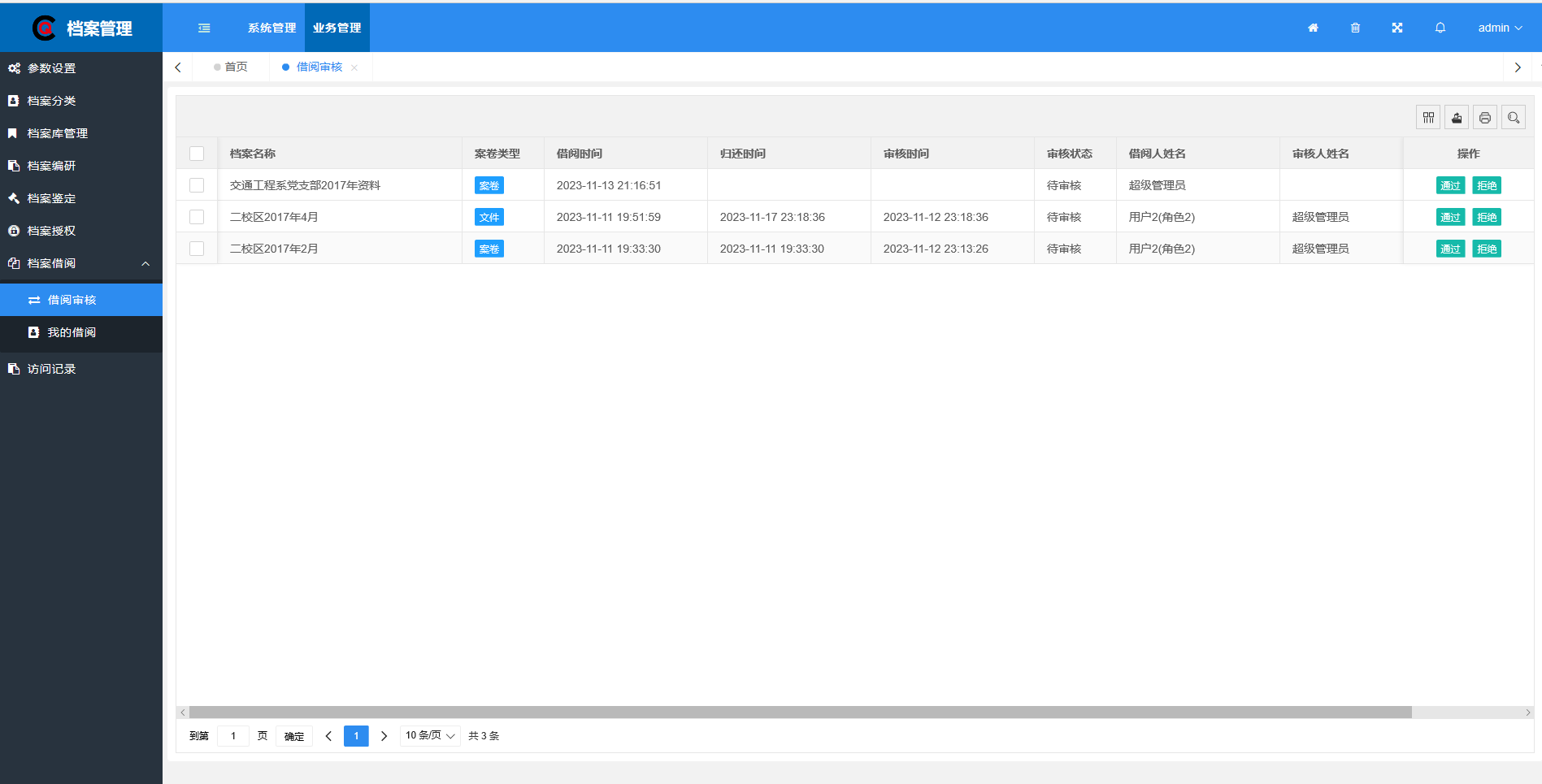
Task: Reject 二校区2017年2月 with 拒绝 button
Action: [x=1487, y=249]
